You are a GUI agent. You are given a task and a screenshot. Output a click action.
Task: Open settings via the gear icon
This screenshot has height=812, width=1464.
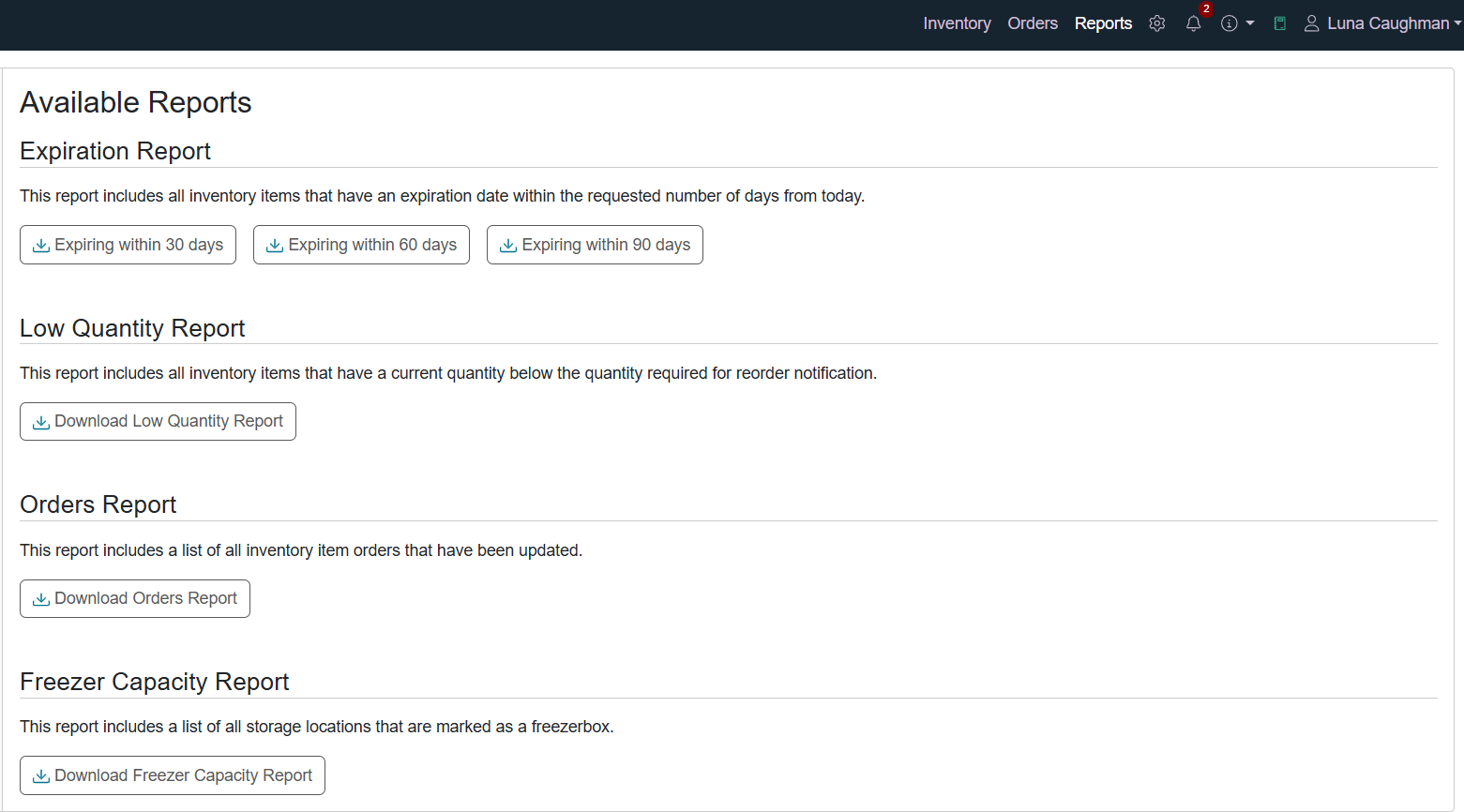point(1157,23)
